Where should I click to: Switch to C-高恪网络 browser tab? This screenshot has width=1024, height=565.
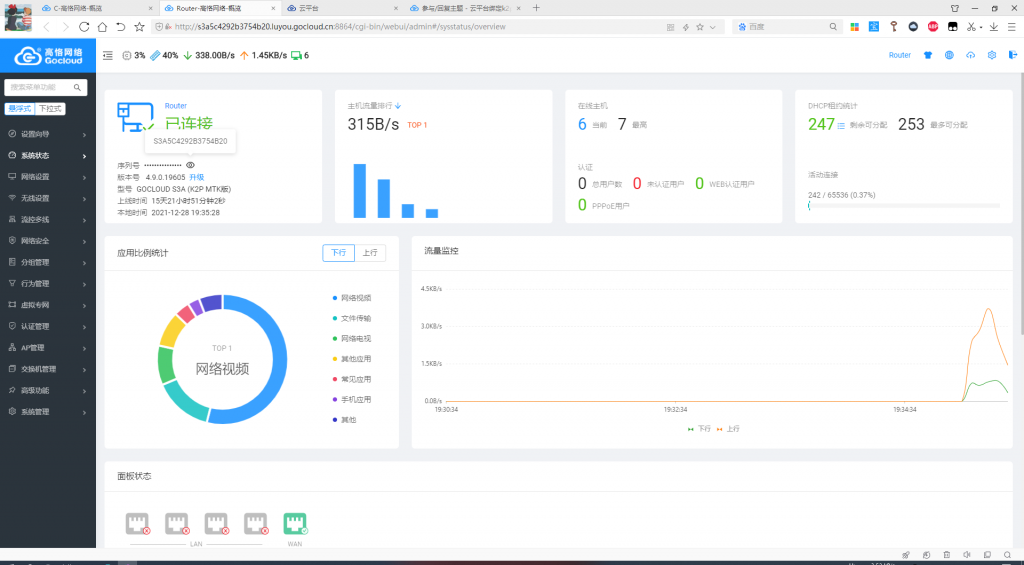(x=97, y=8)
